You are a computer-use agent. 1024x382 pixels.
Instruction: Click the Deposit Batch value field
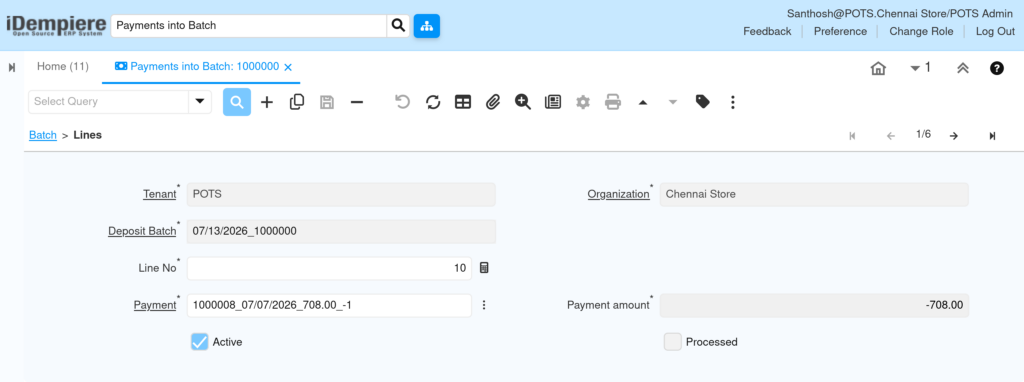coord(342,231)
